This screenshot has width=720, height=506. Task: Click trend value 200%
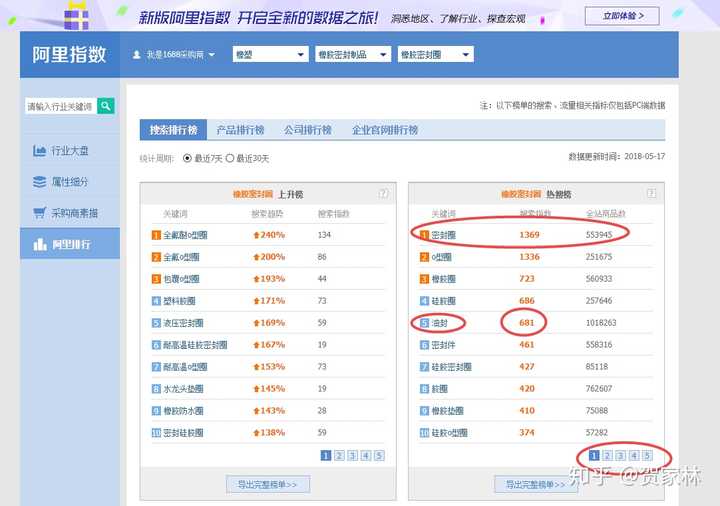click(272, 257)
